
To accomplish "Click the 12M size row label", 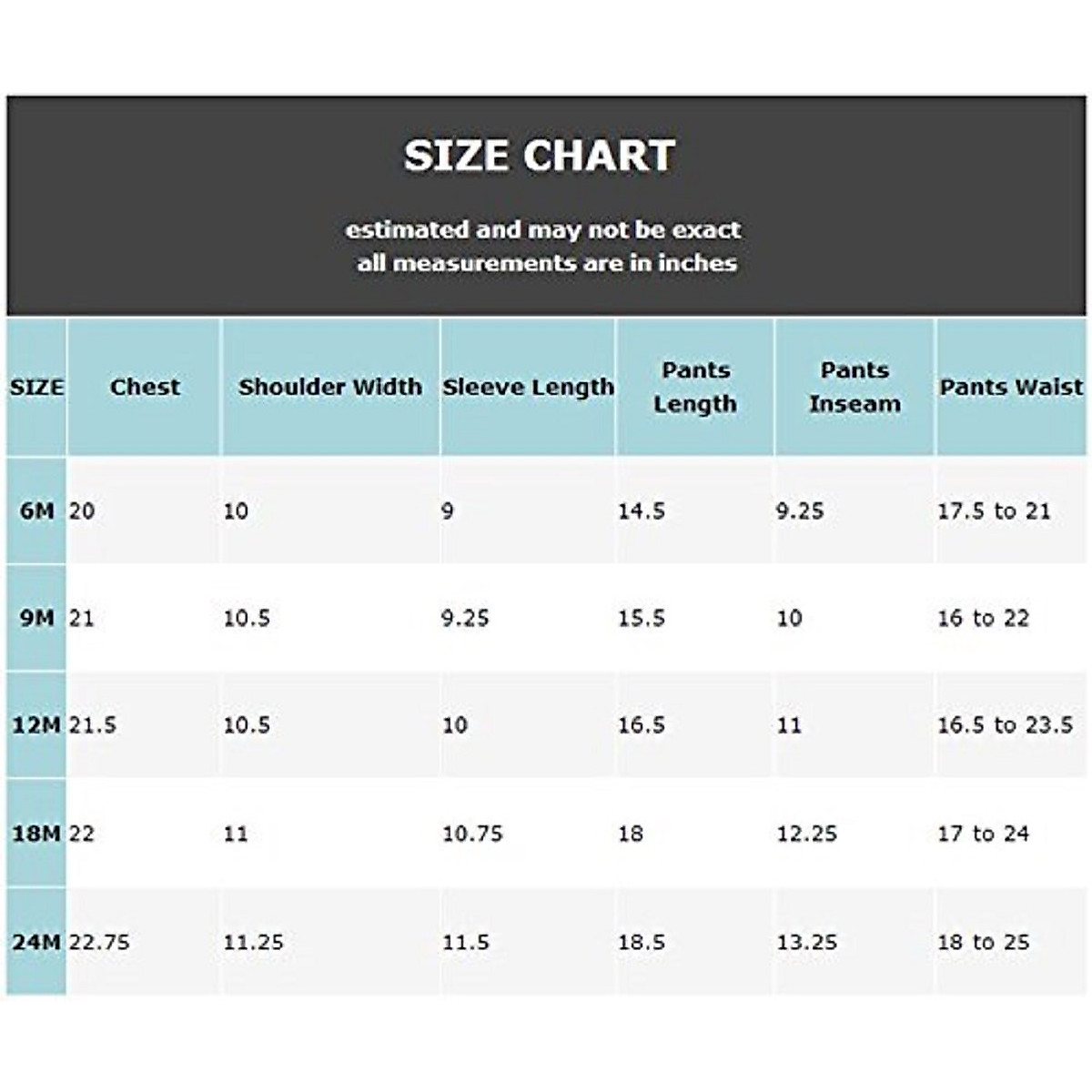I will click(x=36, y=725).
